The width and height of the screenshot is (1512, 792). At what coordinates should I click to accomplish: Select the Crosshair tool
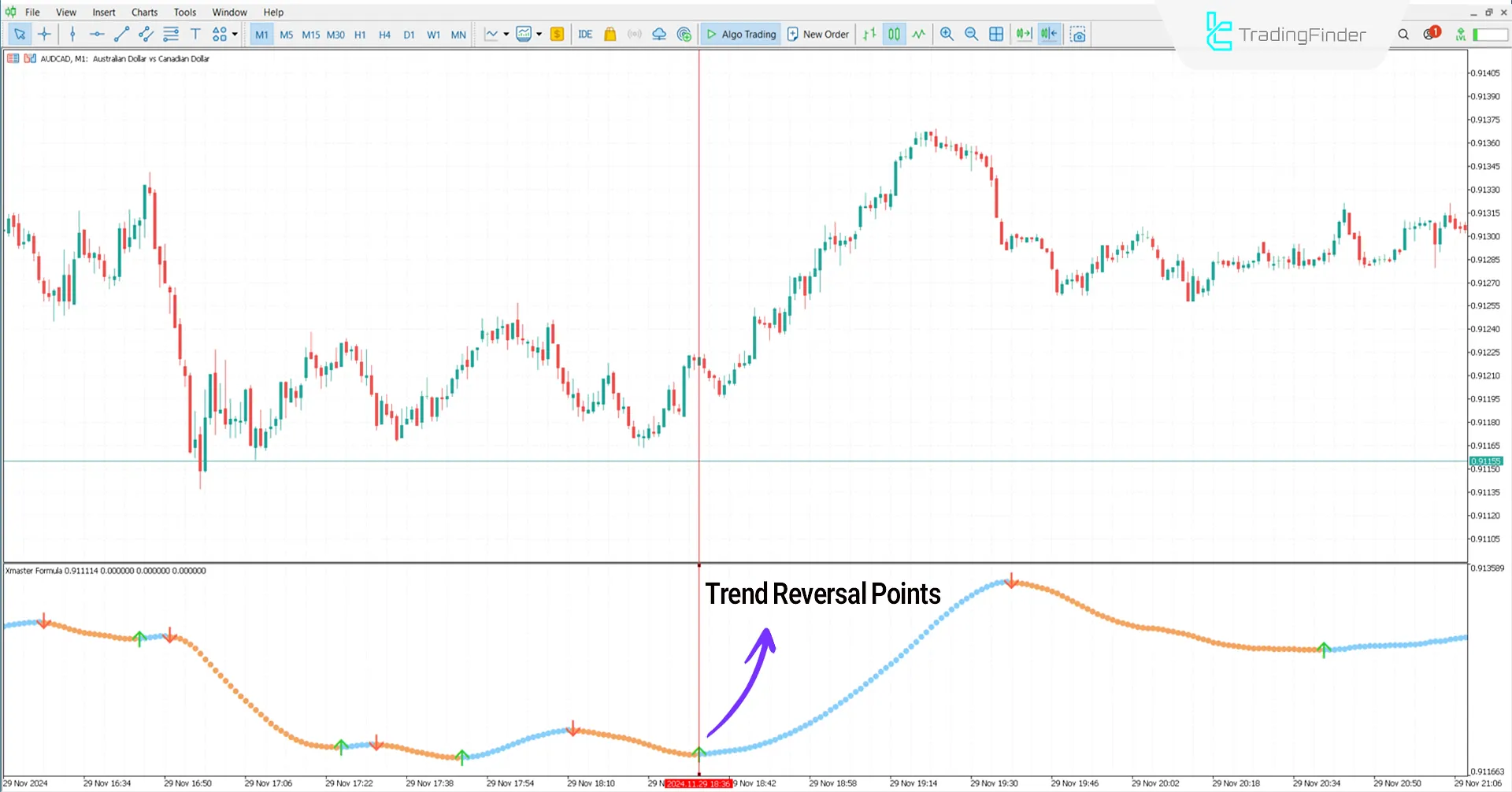pos(44,34)
